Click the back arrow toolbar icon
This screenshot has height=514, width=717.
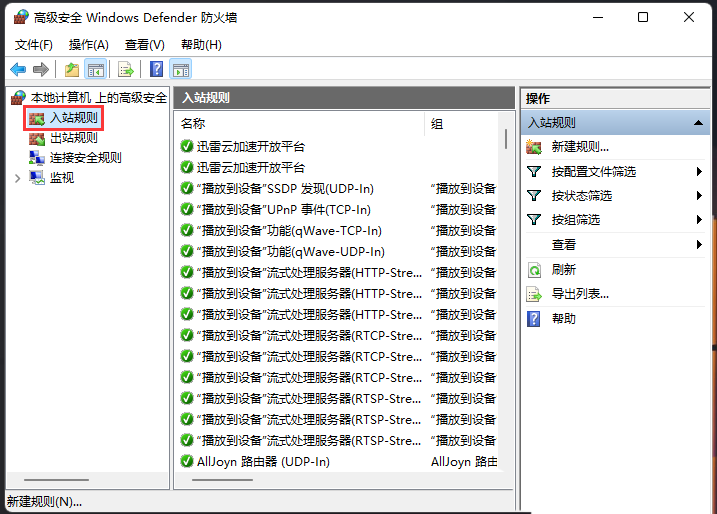18,70
